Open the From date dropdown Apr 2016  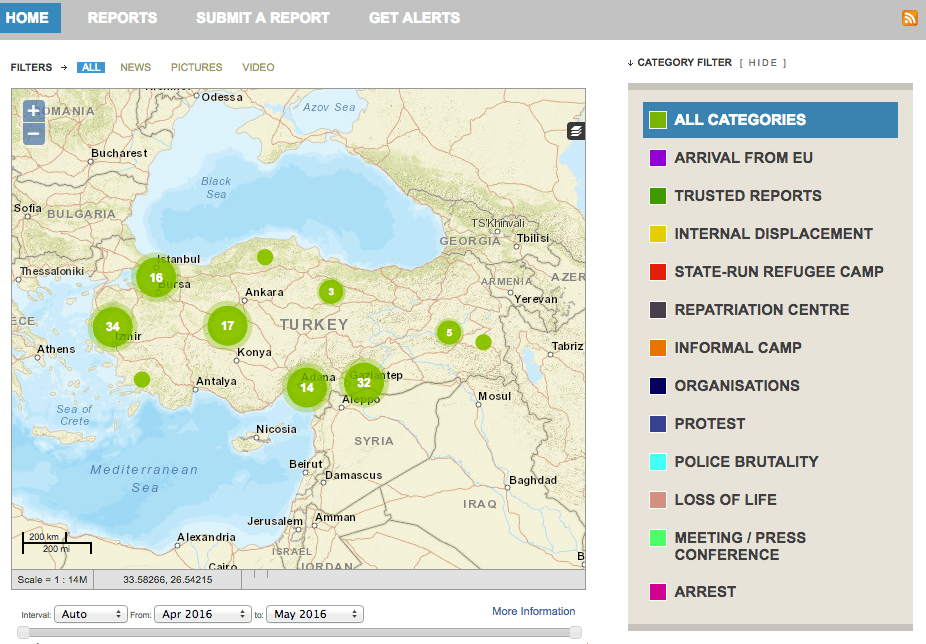tap(201, 614)
